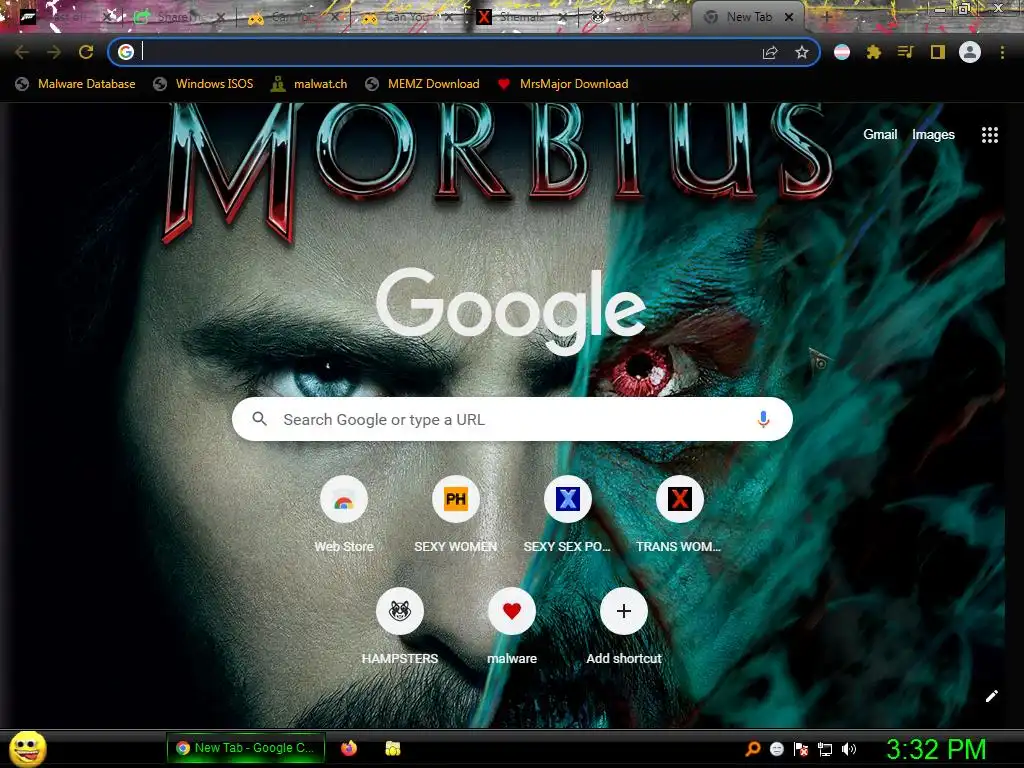Open the MEMZ Download bookmark
This screenshot has height=768, width=1024.
[423, 84]
